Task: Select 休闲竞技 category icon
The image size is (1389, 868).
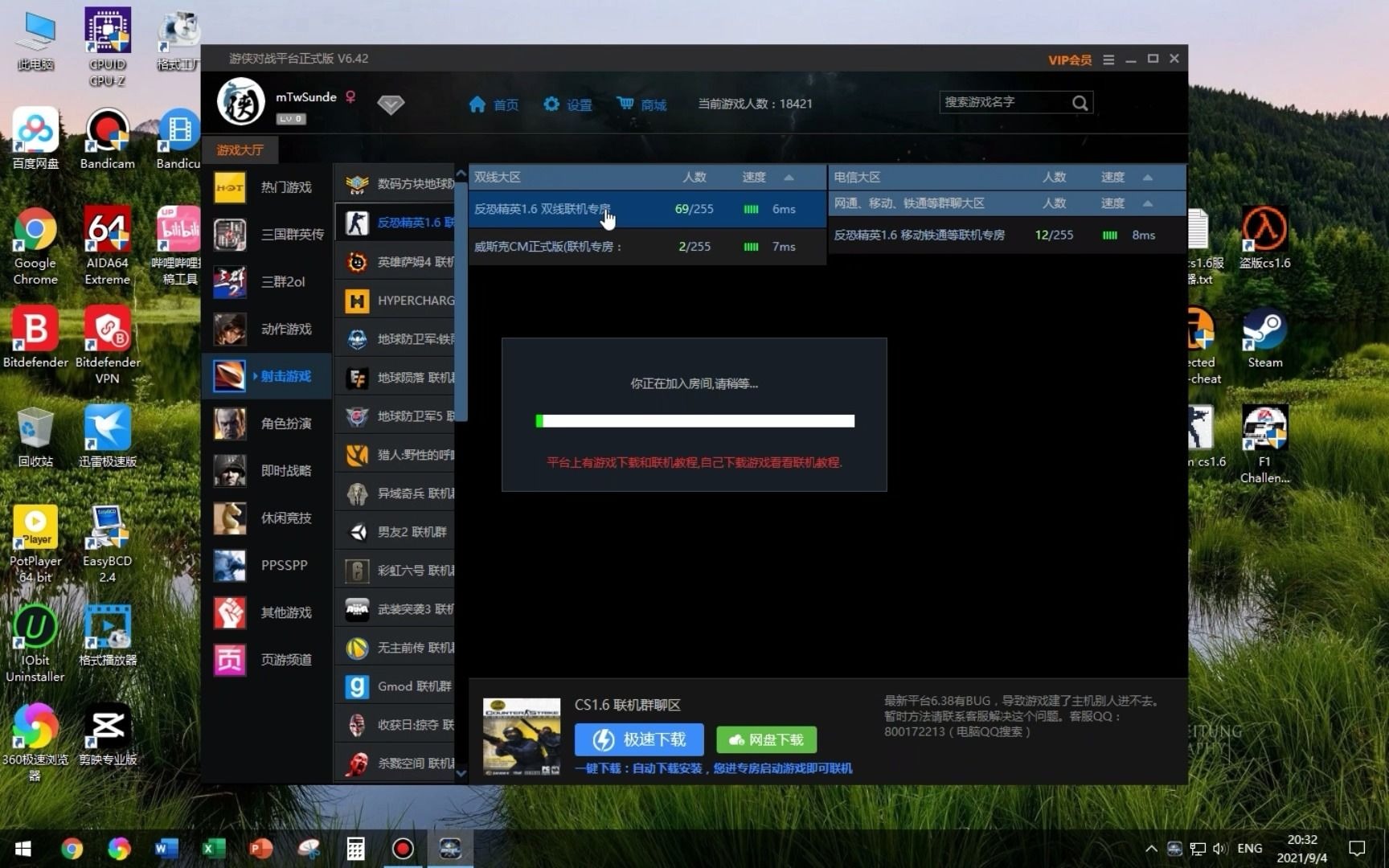Action: [230, 518]
